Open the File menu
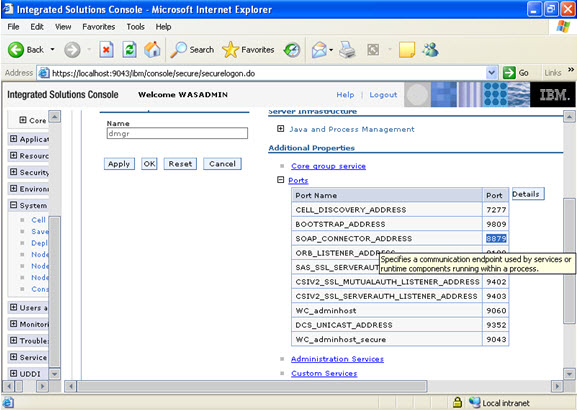The height and width of the screenshot is (410, 577). [x=13, y=27]
